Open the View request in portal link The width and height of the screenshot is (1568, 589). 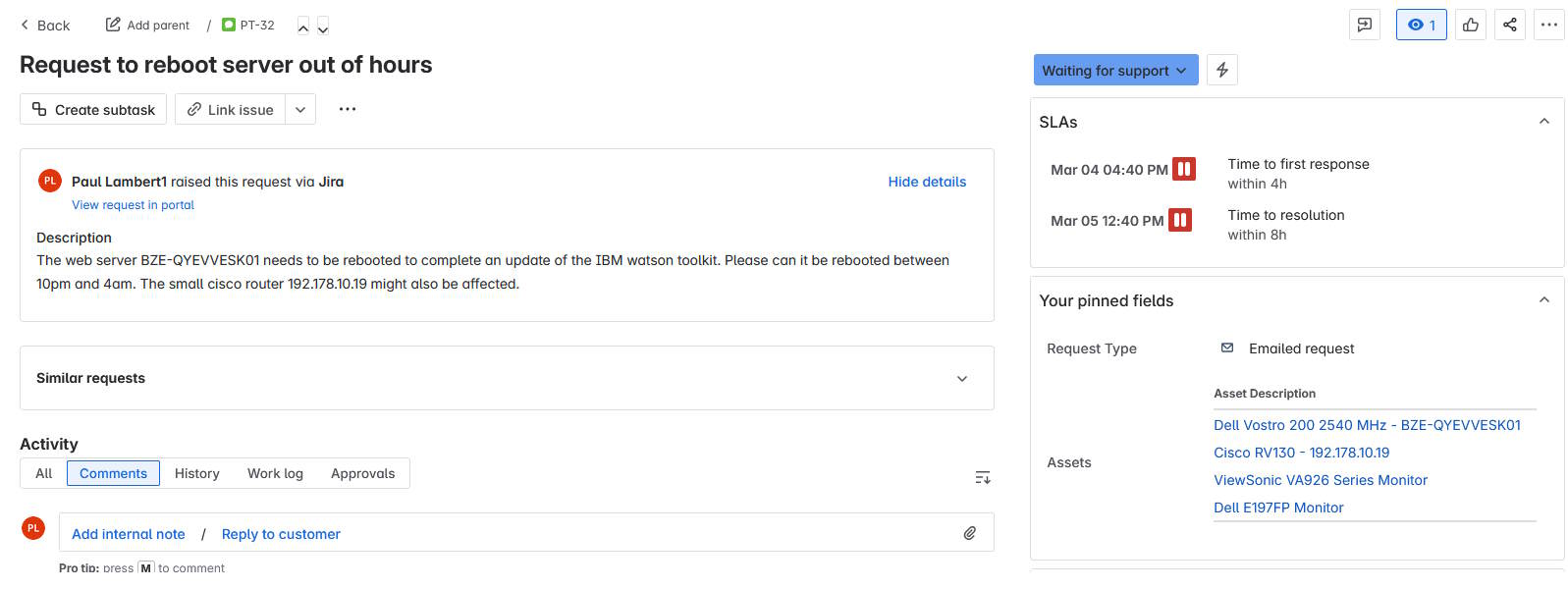click(x=133, y=205)
